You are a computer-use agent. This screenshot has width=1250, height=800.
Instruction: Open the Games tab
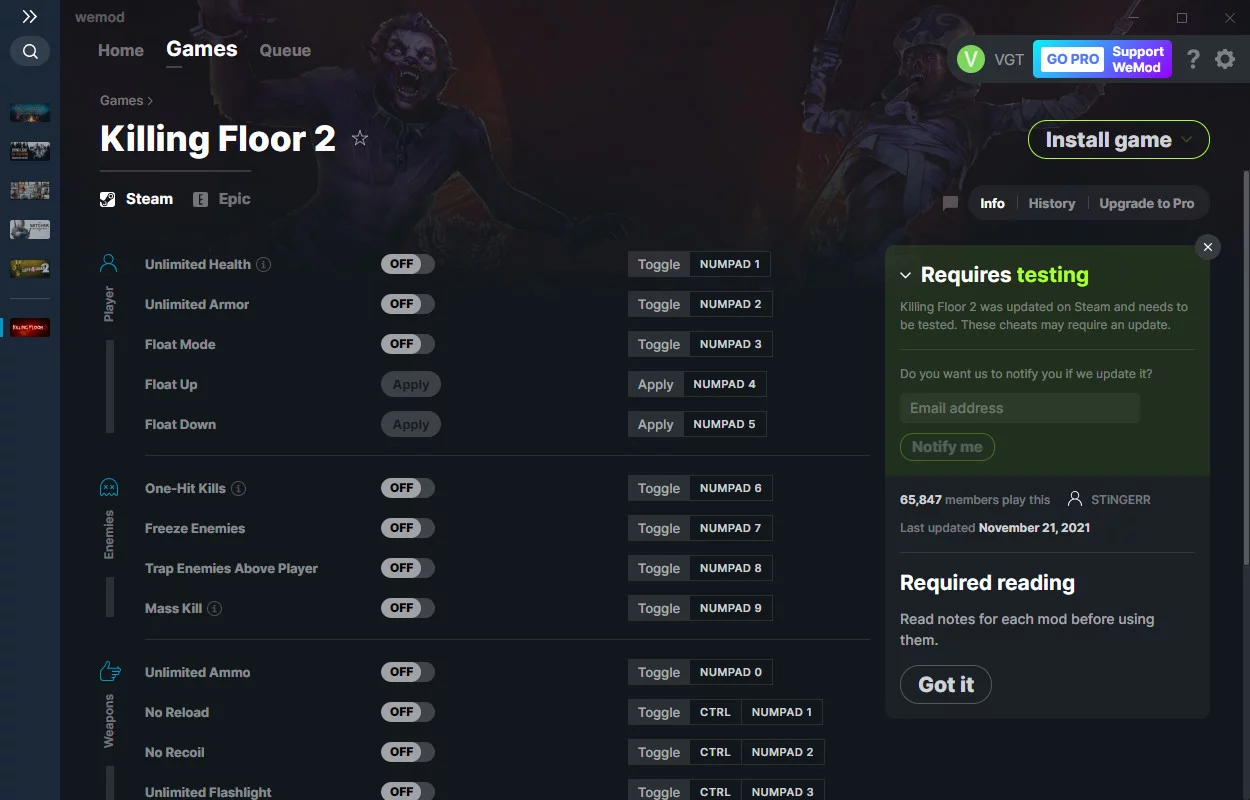tap(202, 49)
